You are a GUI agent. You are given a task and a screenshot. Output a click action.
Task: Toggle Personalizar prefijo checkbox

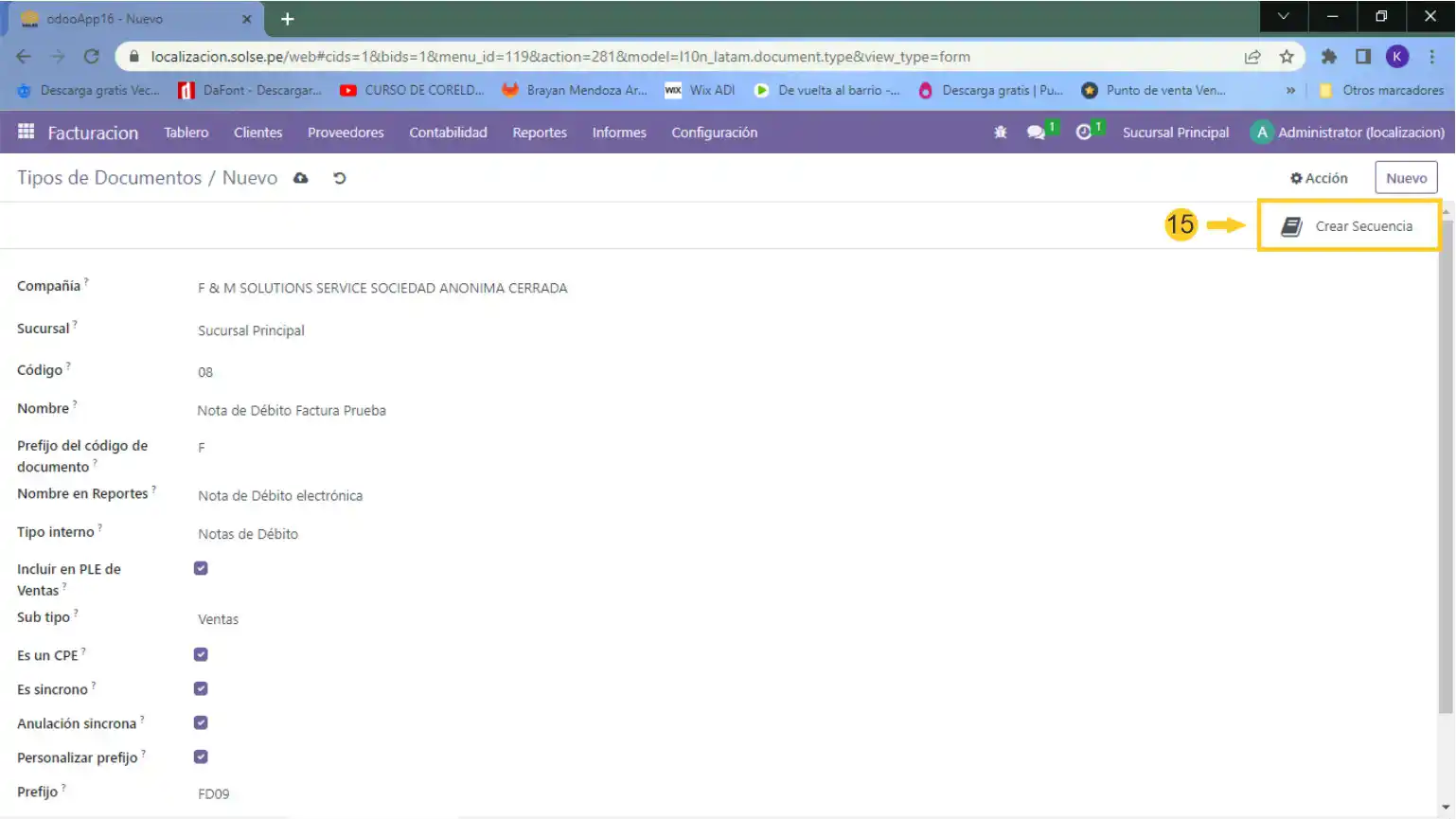[201, 757]
